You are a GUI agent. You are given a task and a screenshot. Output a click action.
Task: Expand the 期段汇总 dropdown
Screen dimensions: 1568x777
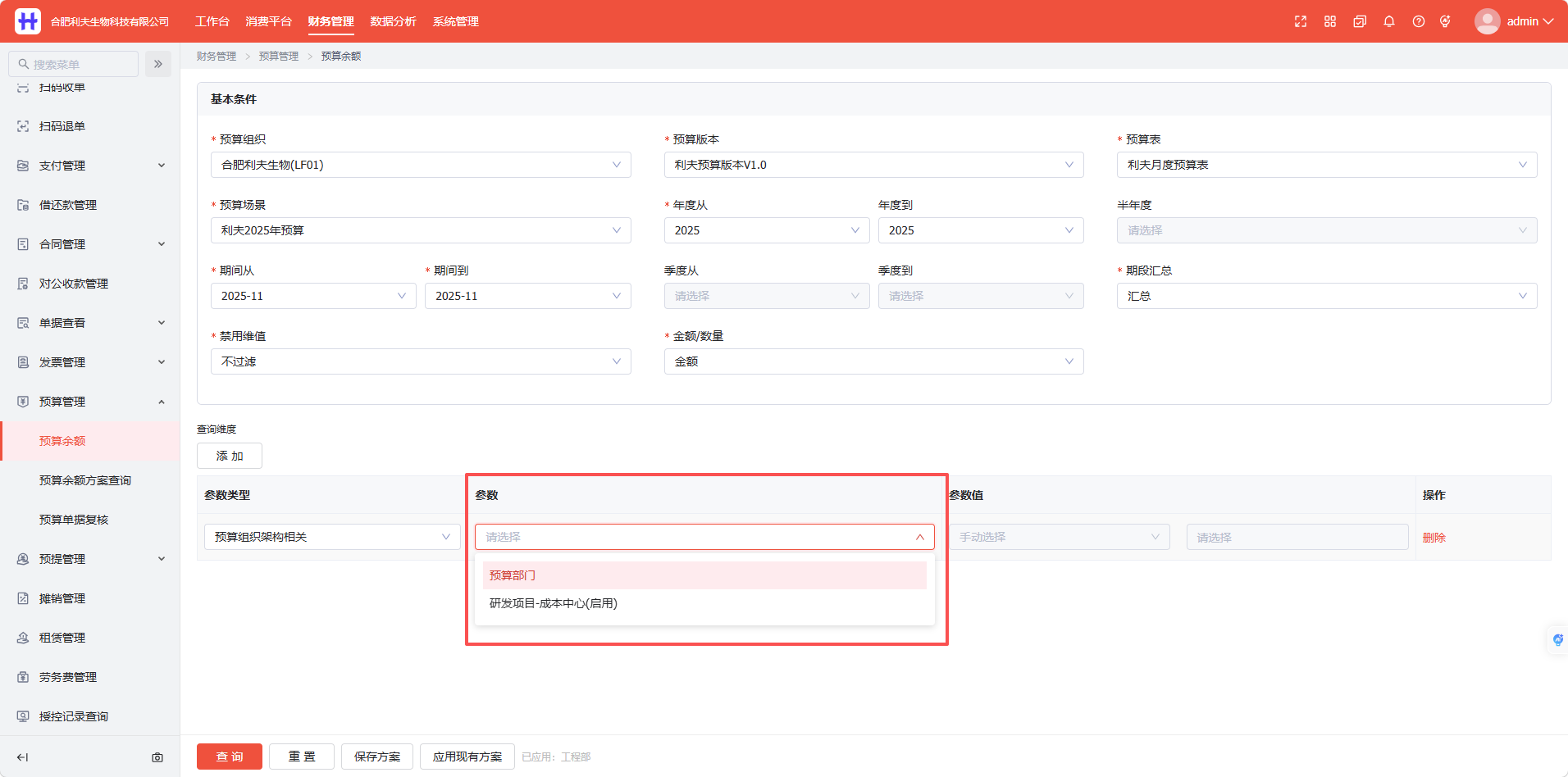coord(1327,296)
